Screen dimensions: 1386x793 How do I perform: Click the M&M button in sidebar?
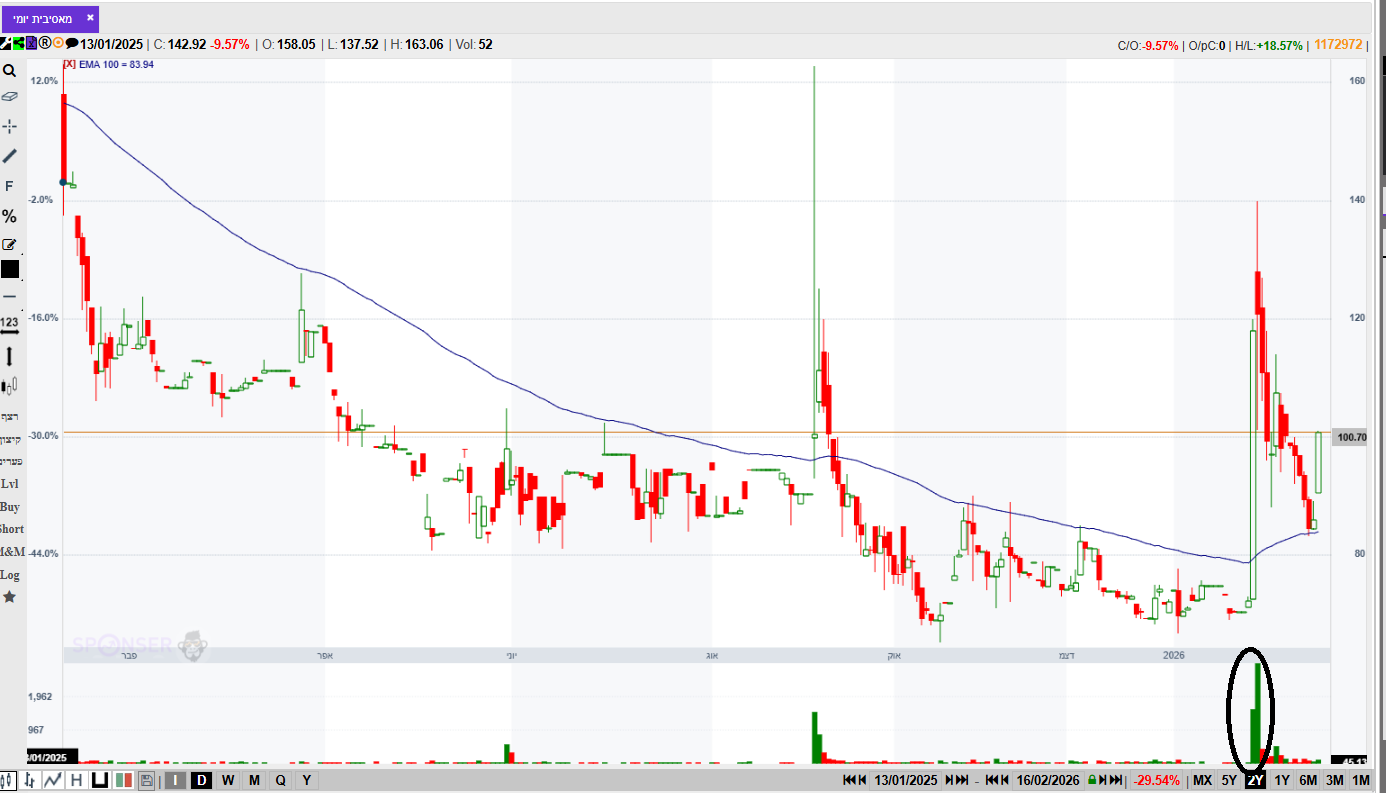pos(12,552)
